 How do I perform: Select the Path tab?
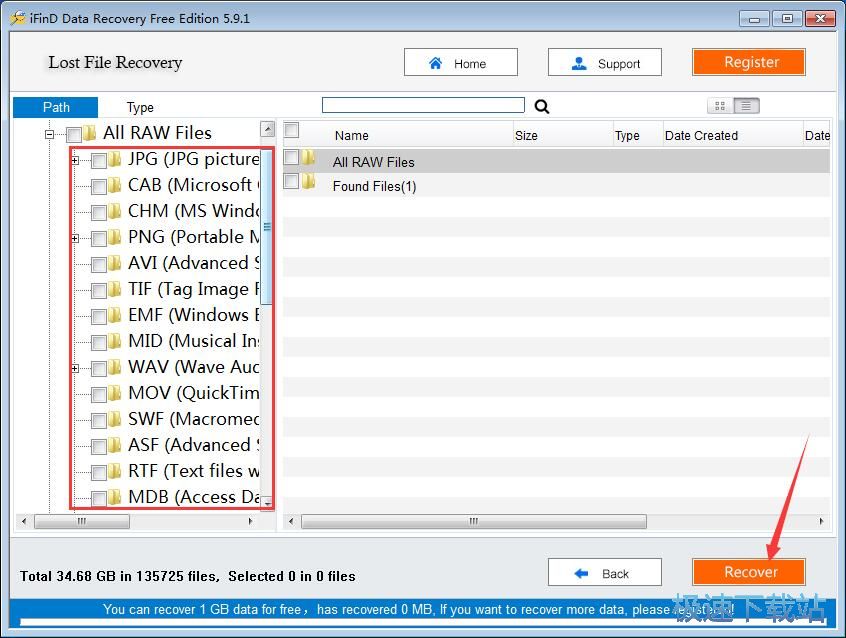click(x=56, y=108)
